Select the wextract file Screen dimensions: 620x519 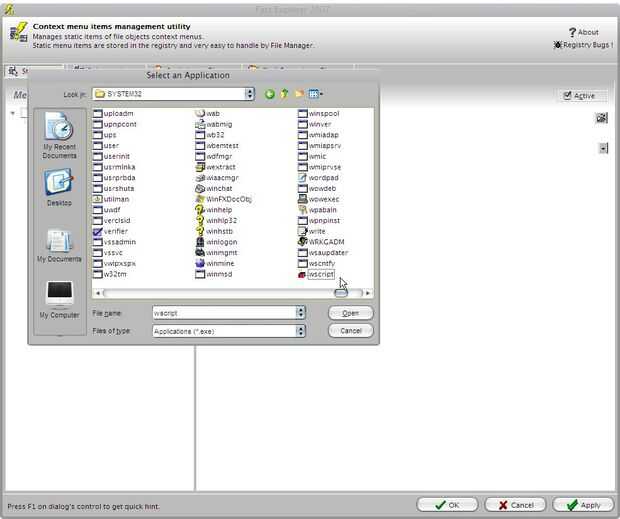click(x=215, y=167)
